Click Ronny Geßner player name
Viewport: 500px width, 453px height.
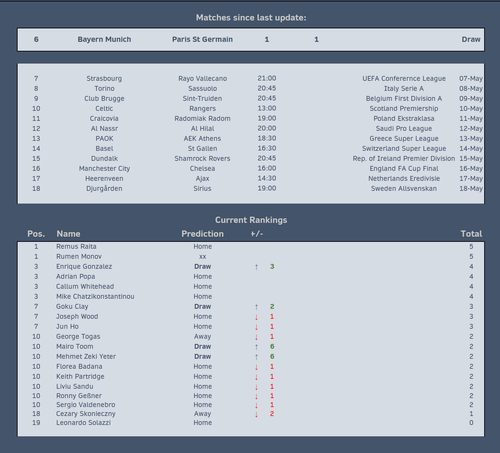coord(79,396)
